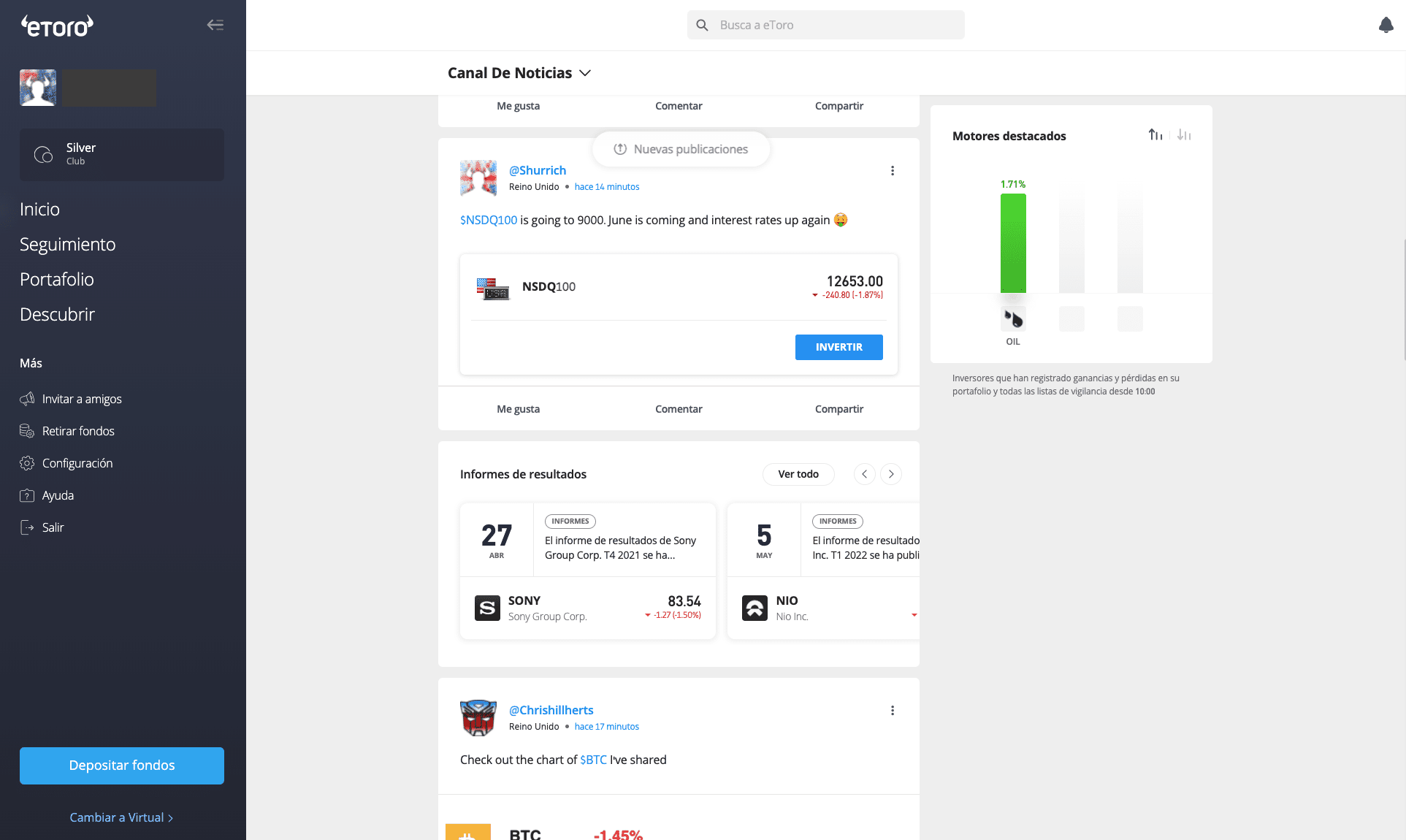Click the Nuevas publicaciones refresh icon
This screenshot has height=840, width=1406.
pos(620,149)
